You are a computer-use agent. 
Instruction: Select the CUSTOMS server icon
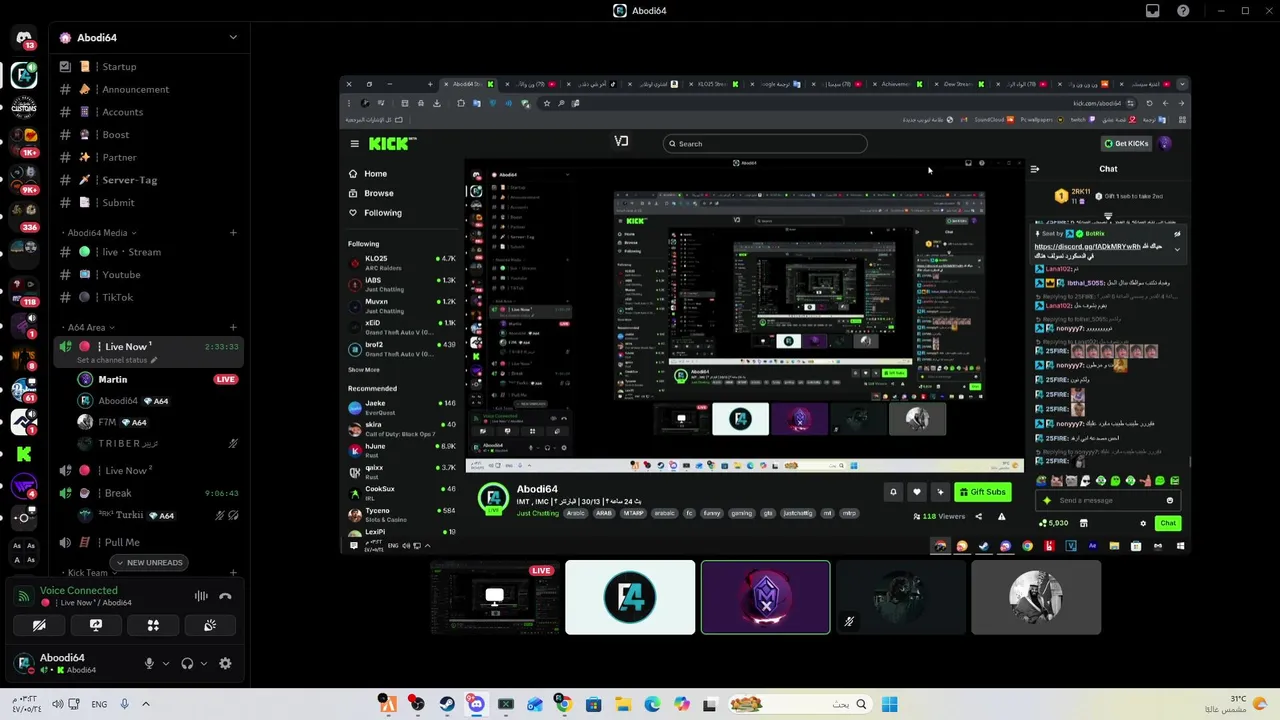click(24, 106)
